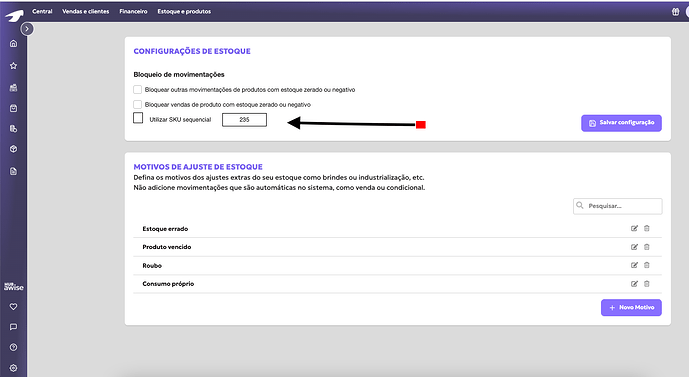The image size is (689, 377).
Task: Edit the Roubo reason
Action: pyautogui.click(x=634, y=265)
